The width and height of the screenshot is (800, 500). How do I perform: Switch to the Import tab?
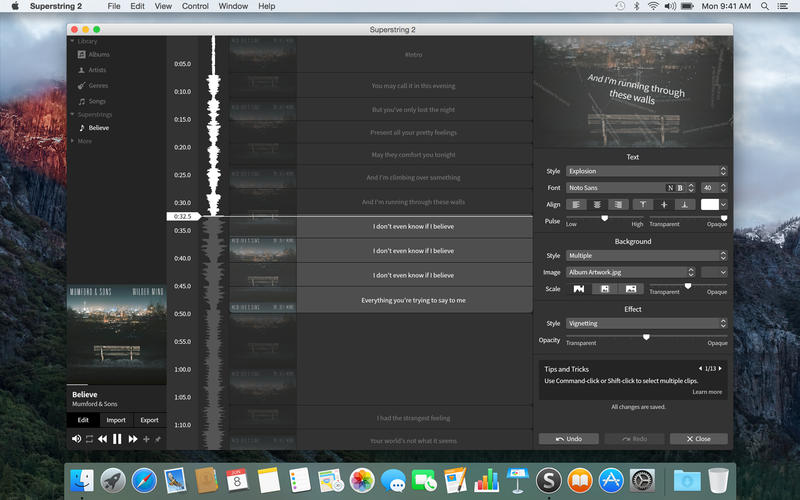pos(116,420)
